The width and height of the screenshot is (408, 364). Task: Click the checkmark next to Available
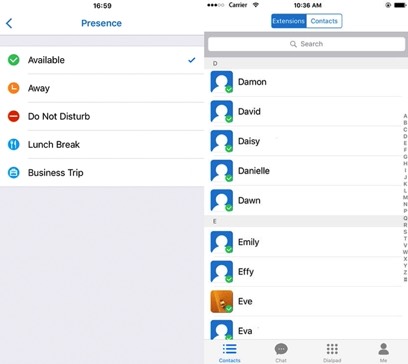[x=192, y=60]
